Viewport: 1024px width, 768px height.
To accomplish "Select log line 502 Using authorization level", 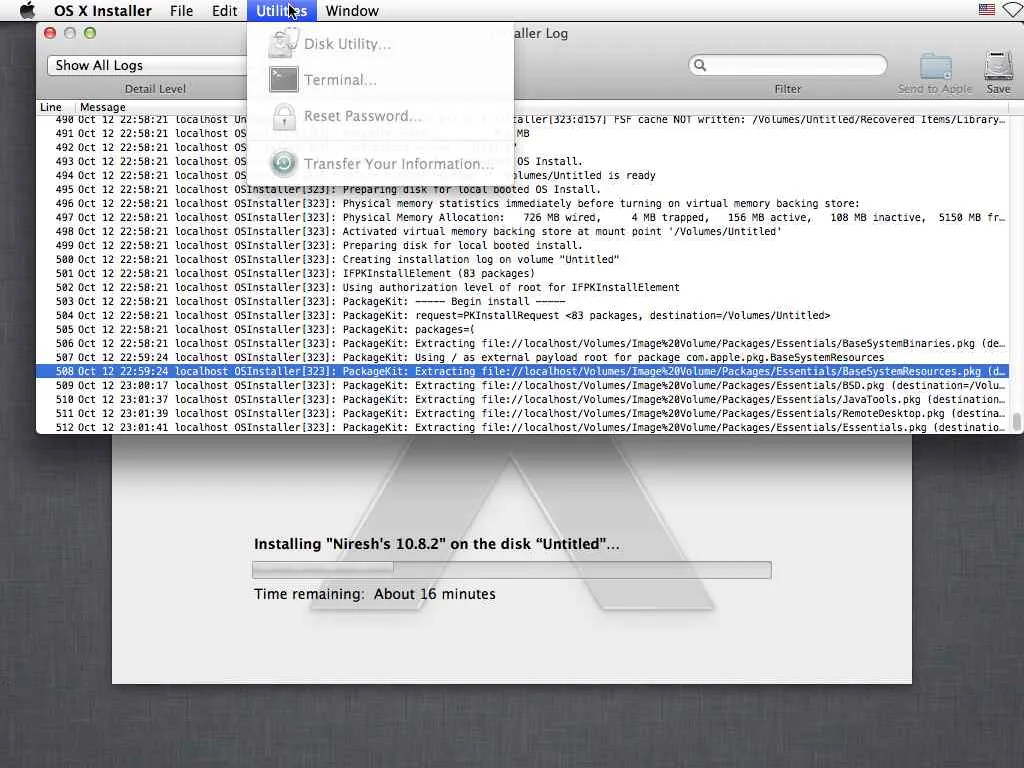I will tap(522, 287).
